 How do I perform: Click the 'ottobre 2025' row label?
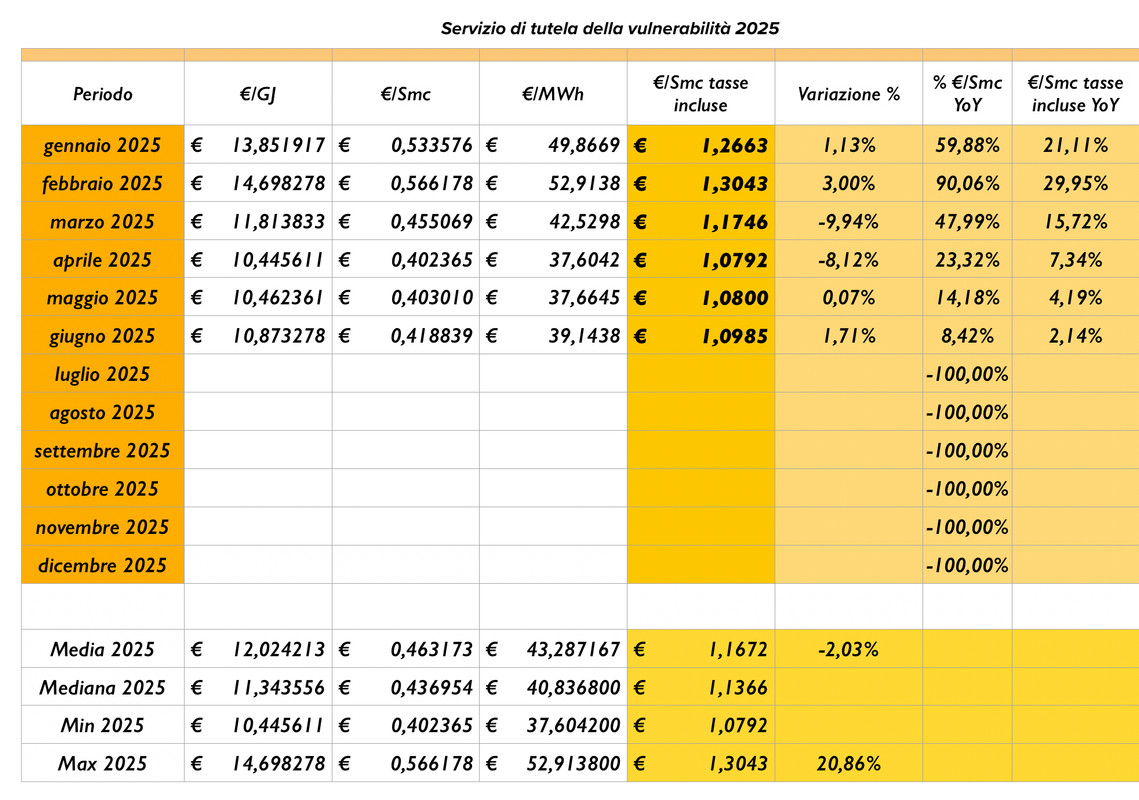click(x=102, y=488)
